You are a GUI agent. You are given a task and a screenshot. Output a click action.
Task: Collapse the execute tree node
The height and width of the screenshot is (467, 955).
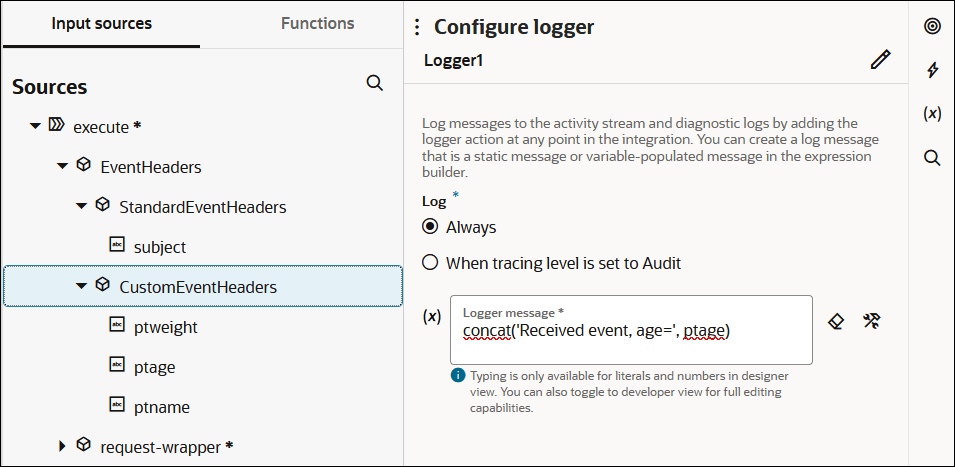pyautogui.click(x=36, y=126)
